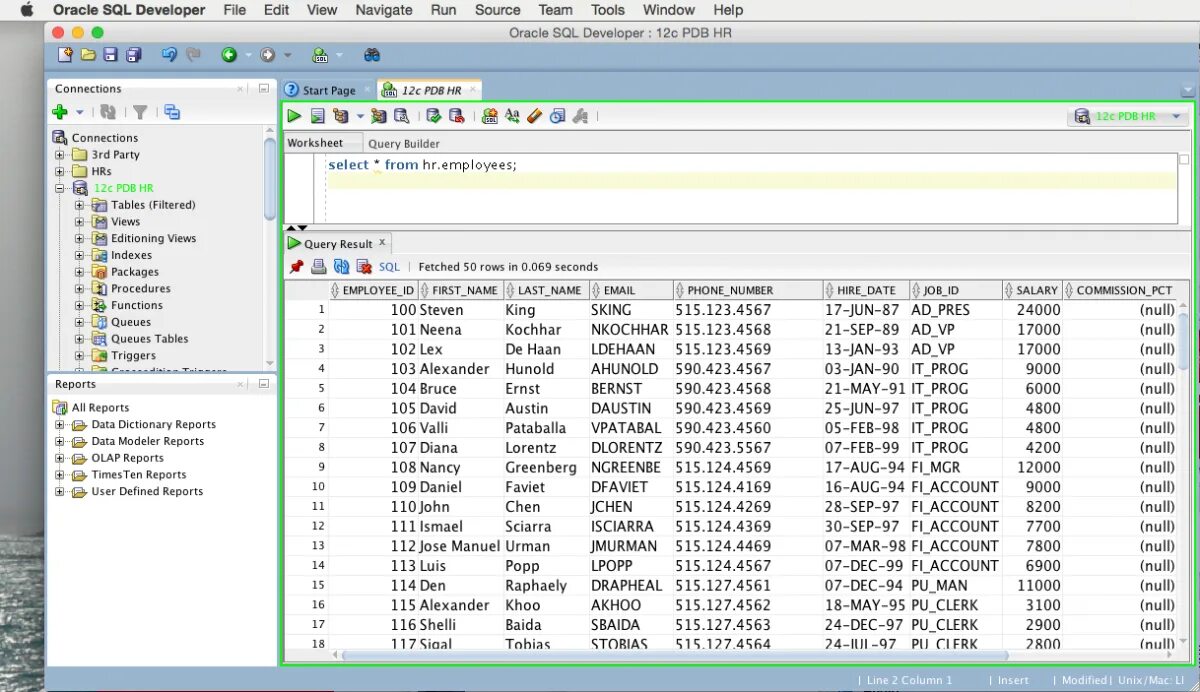Screen dimensions: 1200x692
Task: Open the File menu
Action: 235,10
